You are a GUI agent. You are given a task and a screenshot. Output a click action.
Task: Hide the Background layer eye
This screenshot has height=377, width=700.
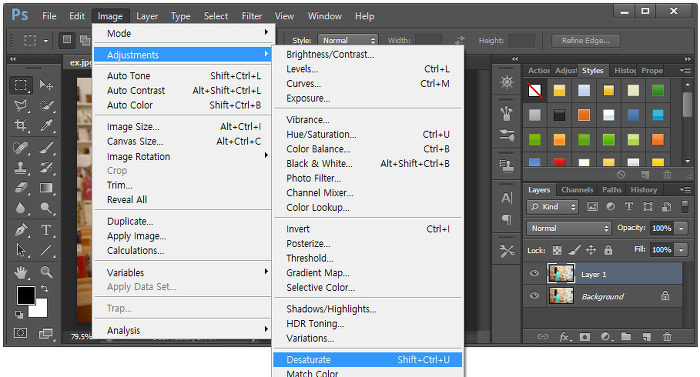tap(534, 296)
